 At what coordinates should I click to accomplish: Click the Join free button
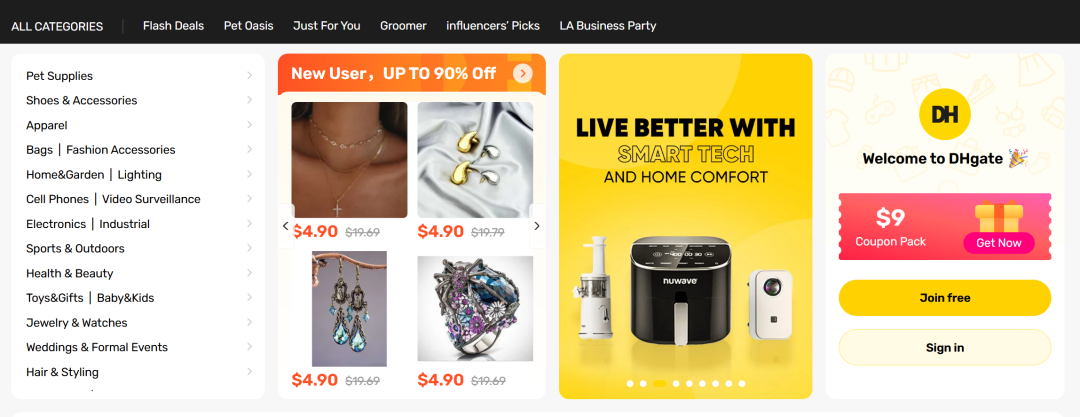(x=944, y=298)
